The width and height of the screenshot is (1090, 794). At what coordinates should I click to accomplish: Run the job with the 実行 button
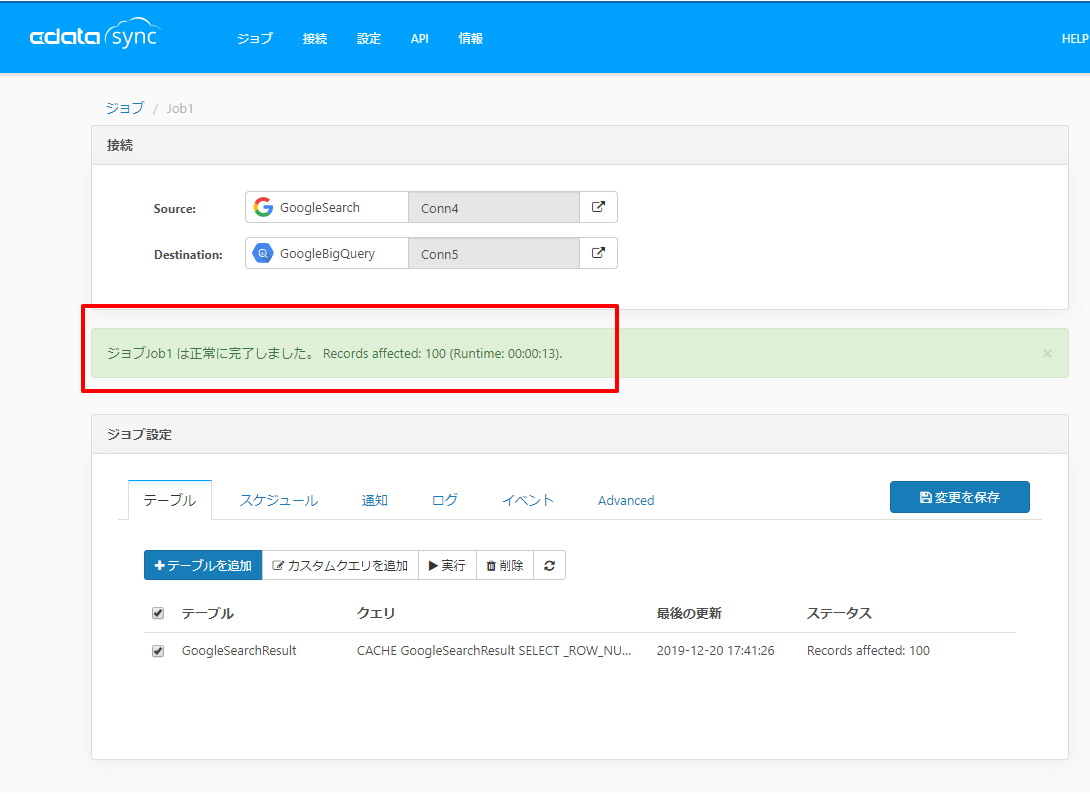point(448,565)
